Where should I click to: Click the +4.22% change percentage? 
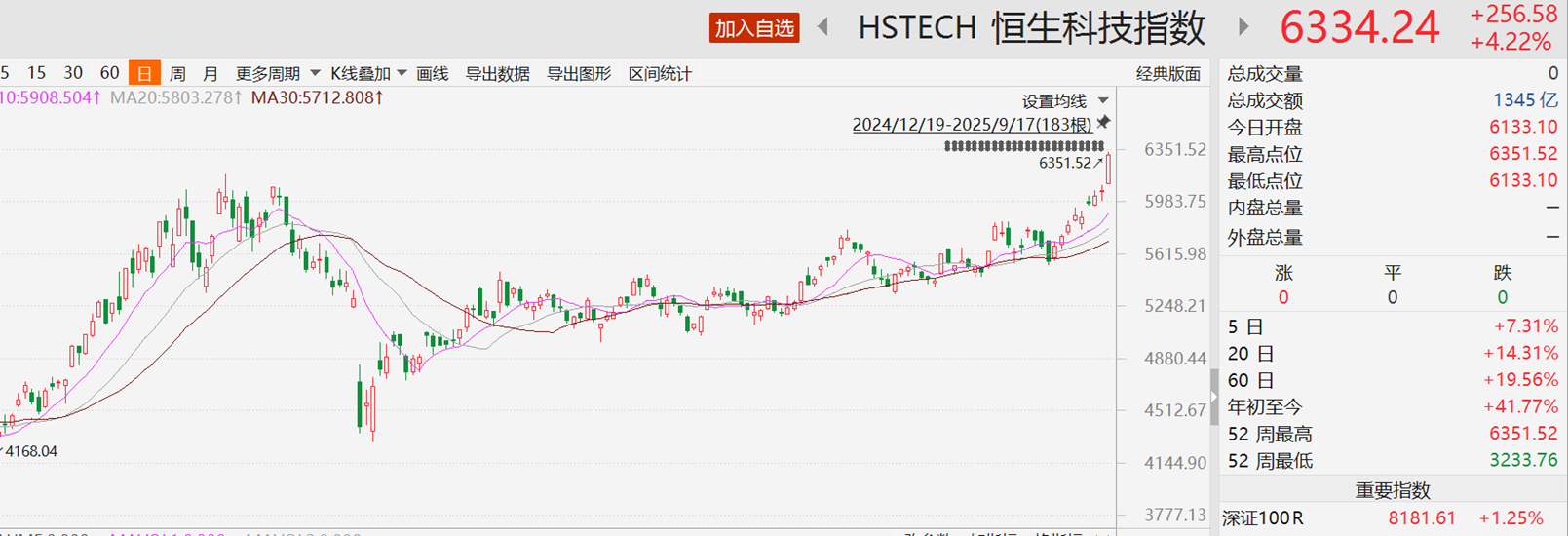pyautogui.click(x=1511, y=42)
